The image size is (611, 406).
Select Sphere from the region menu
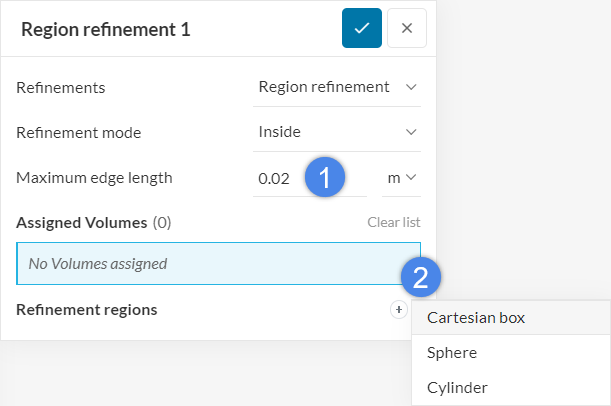(x=452, y=353)
